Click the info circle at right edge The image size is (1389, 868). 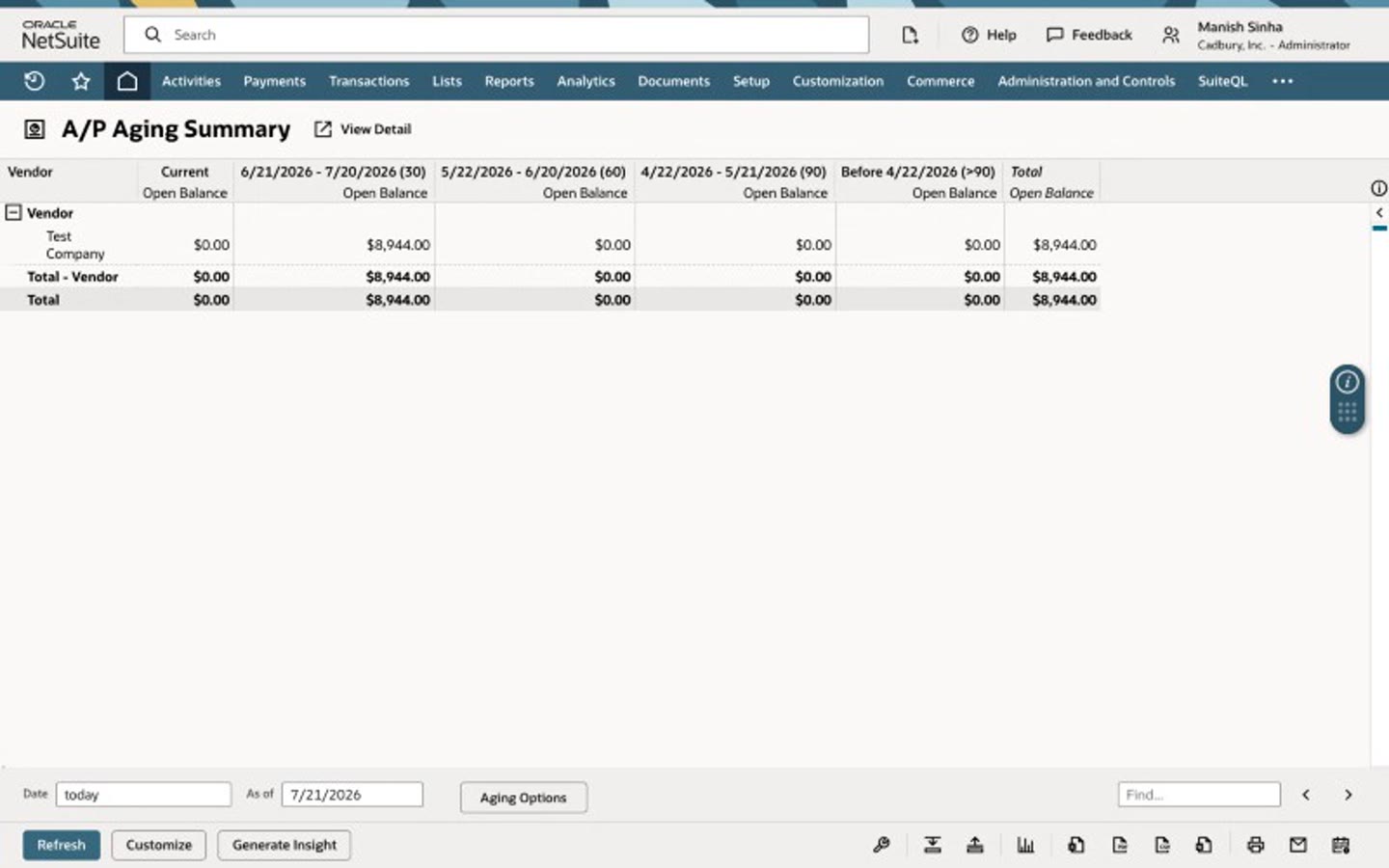pos(1379,188)
